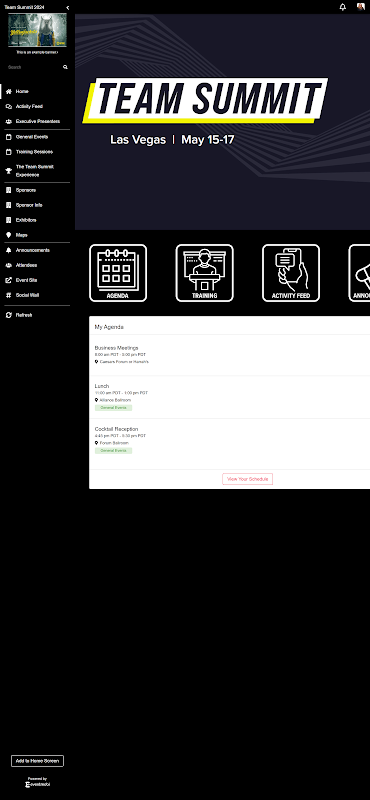Open the Agenda tile icon
Screen dimensions: 370x800
[118, 273]
